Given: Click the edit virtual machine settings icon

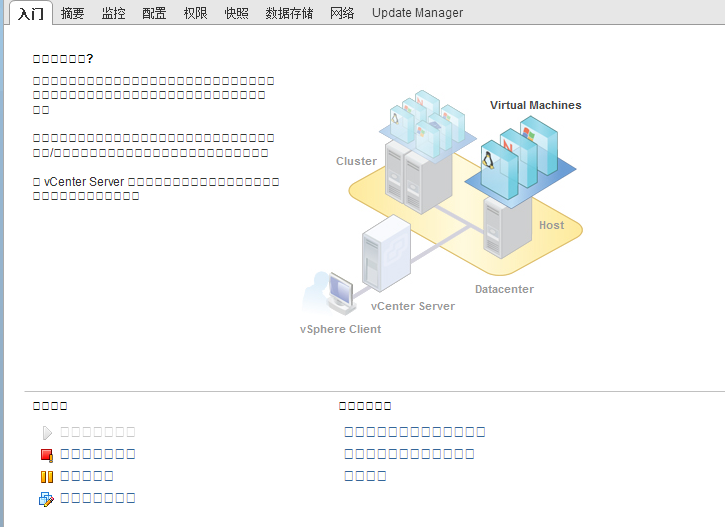Looking at the screenshot, I should click(x=46, y=499).
